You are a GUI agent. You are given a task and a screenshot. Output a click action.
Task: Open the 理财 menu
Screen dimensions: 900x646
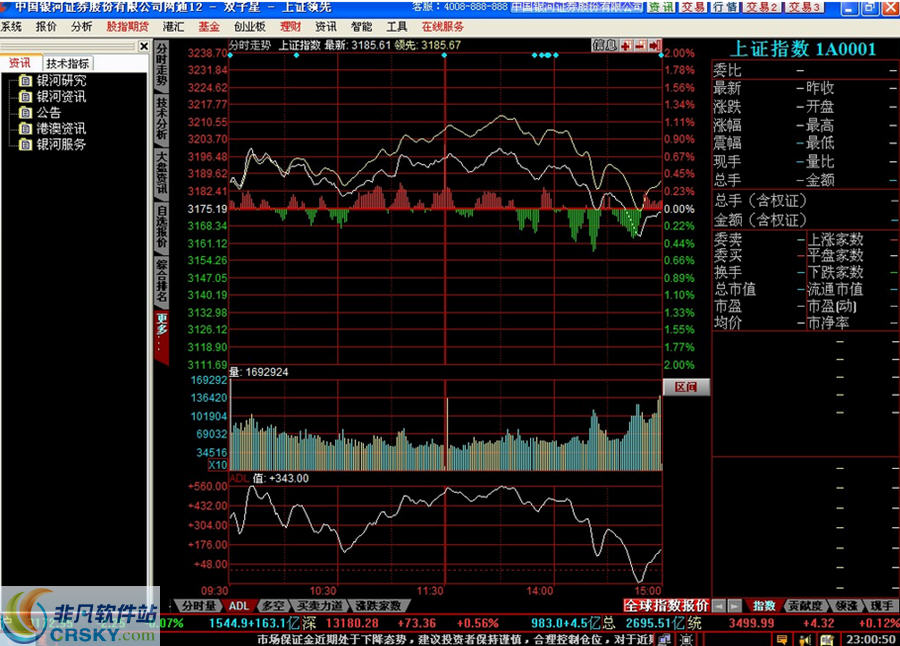[290, 27]
